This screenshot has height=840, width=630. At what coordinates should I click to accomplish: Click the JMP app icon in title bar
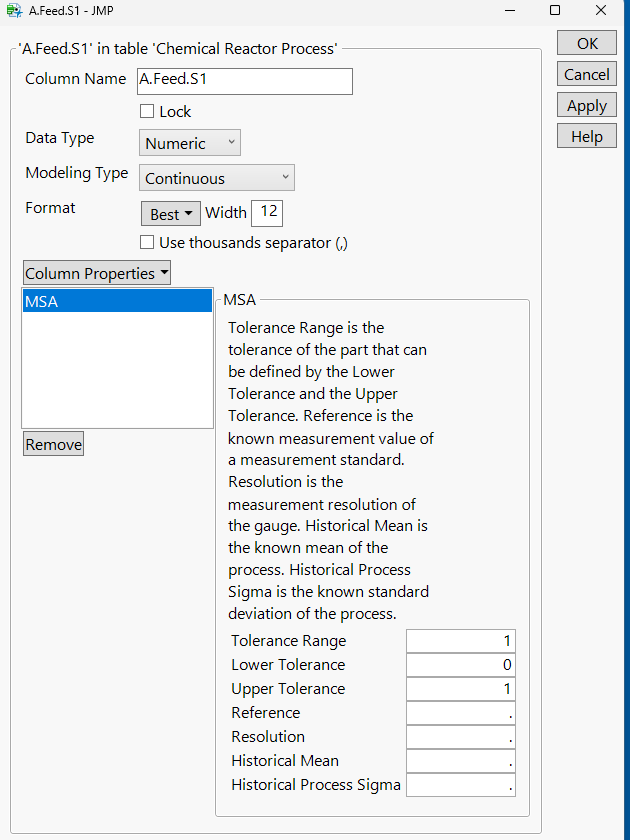click(x=13, y=10)
